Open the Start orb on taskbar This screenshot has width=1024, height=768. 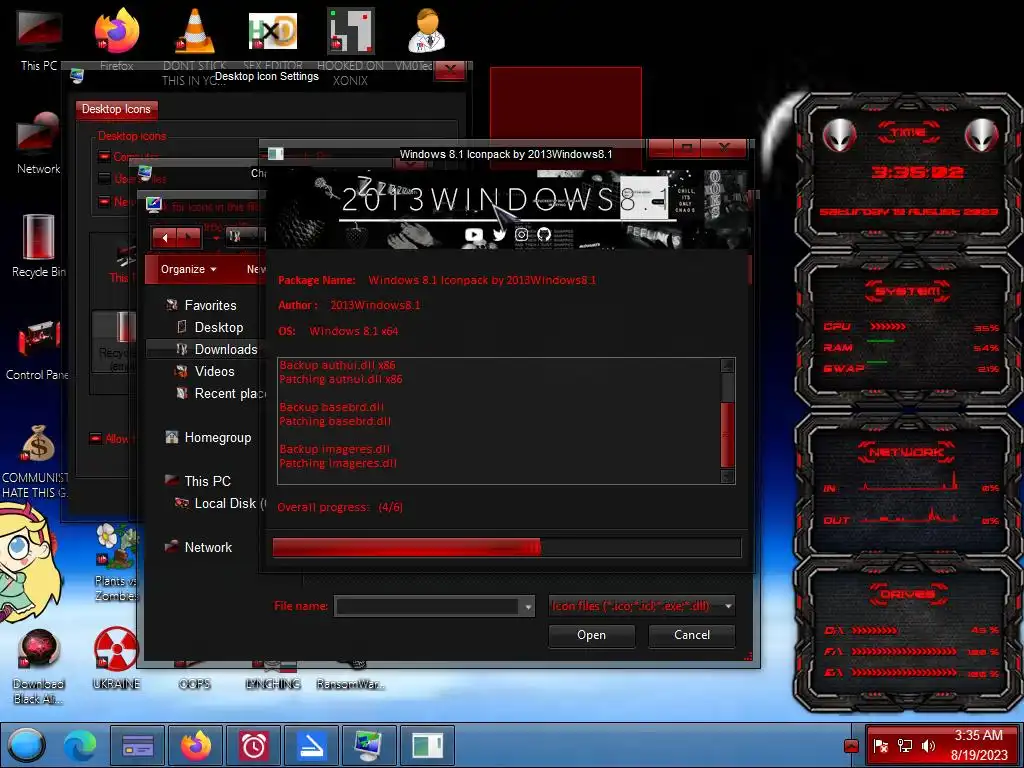coord(26,745)
